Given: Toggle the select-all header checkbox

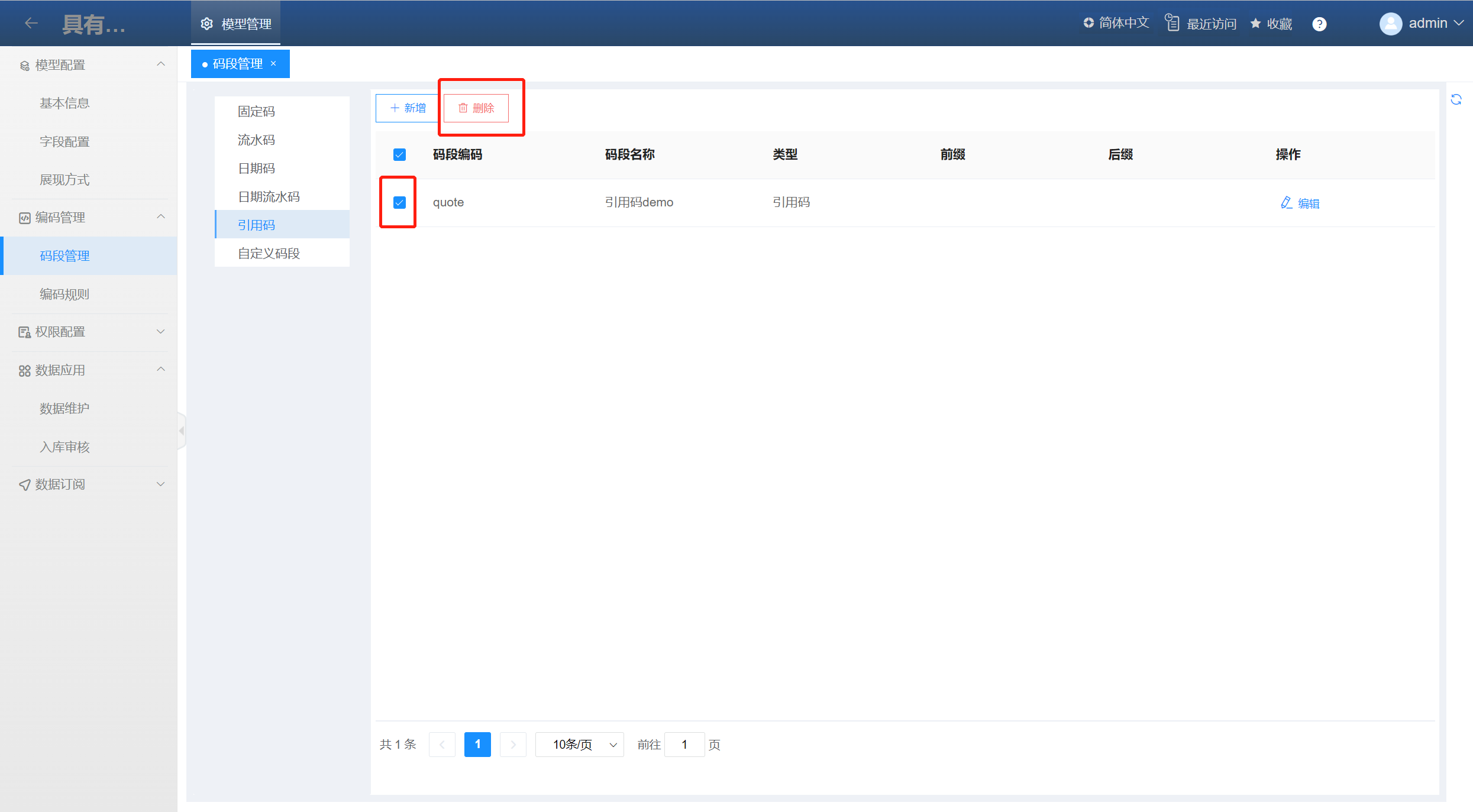Looking at the screenshot, I should [399, 155].
